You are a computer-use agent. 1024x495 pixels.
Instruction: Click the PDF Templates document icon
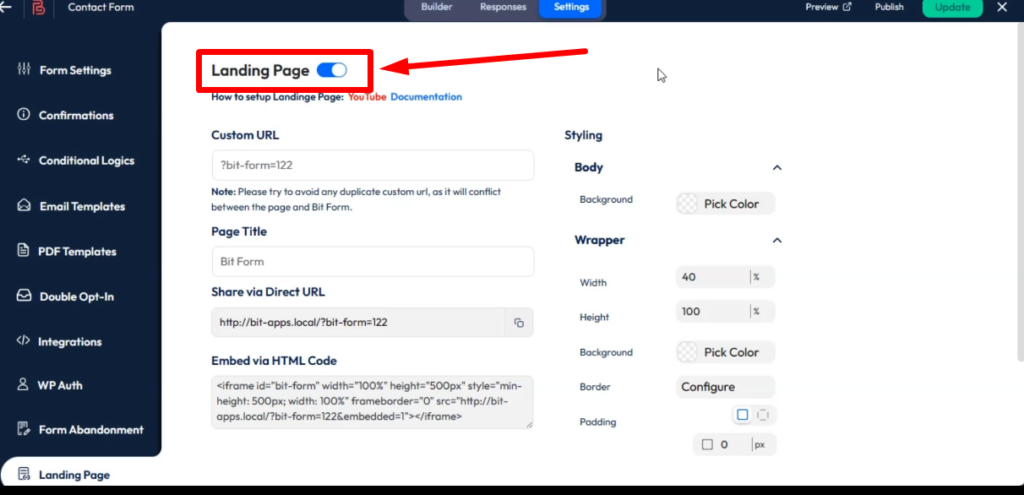pyautogui.click(x=24, y=250)
